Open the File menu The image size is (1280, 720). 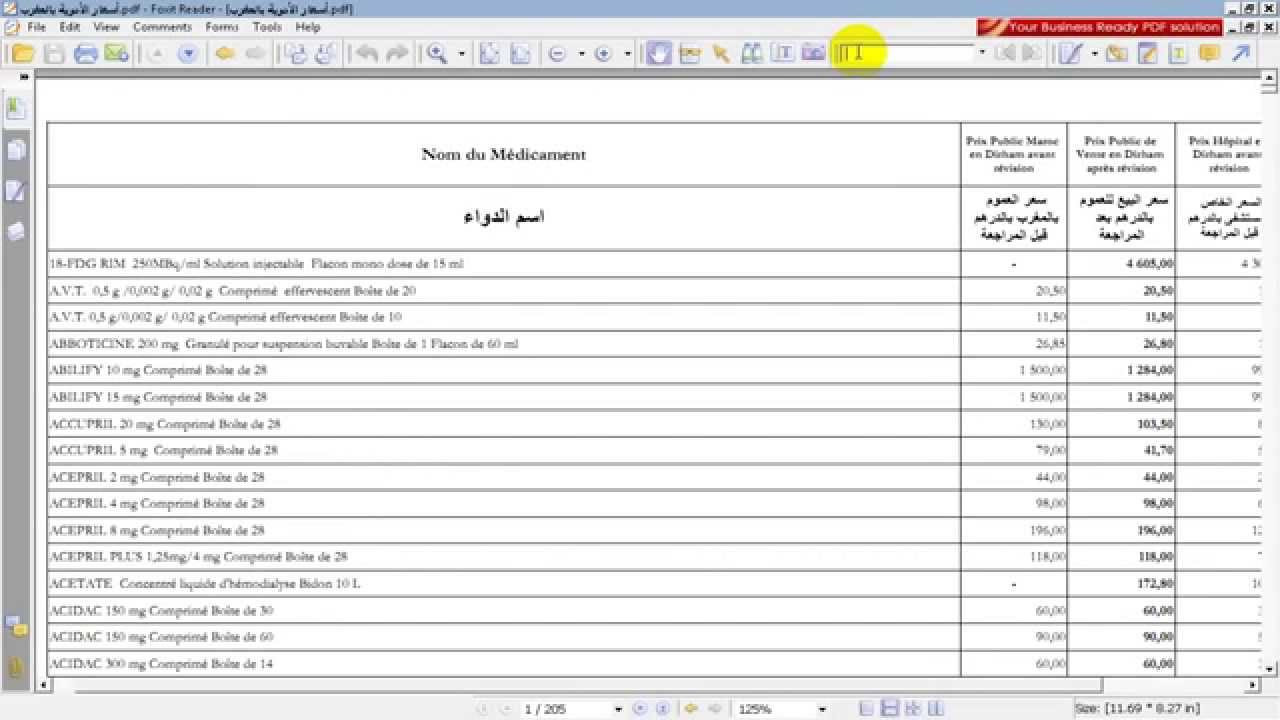click(36, 27)
